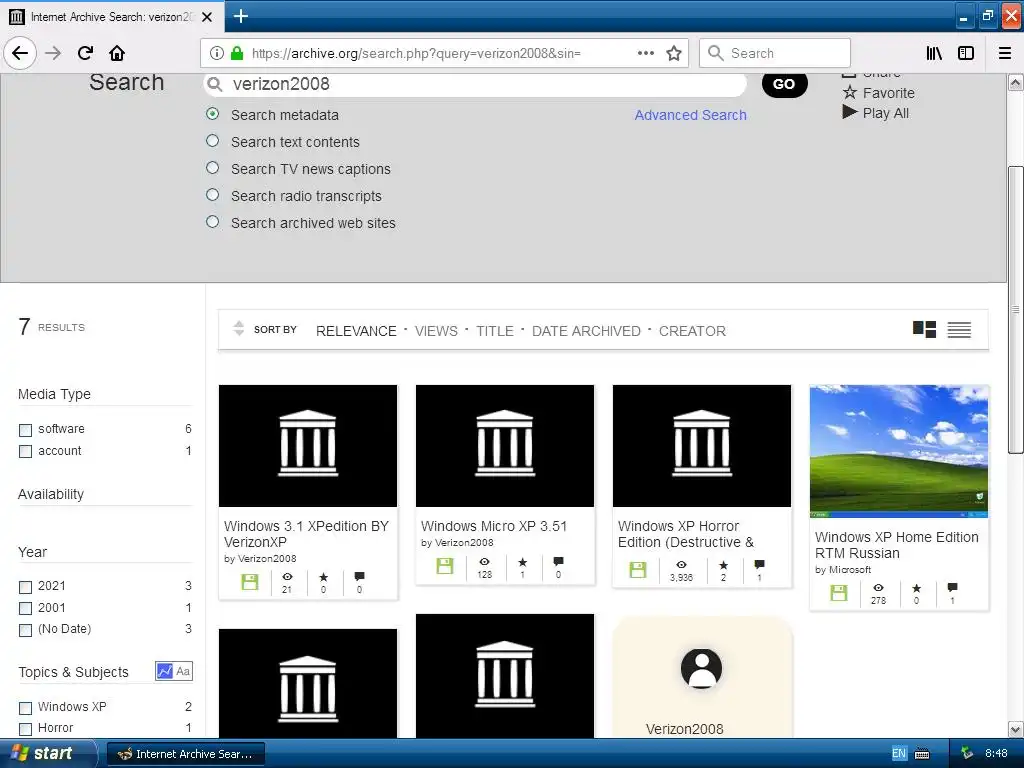Bookmark this page with the star icon
The image size is (1024, 768).
674,53
